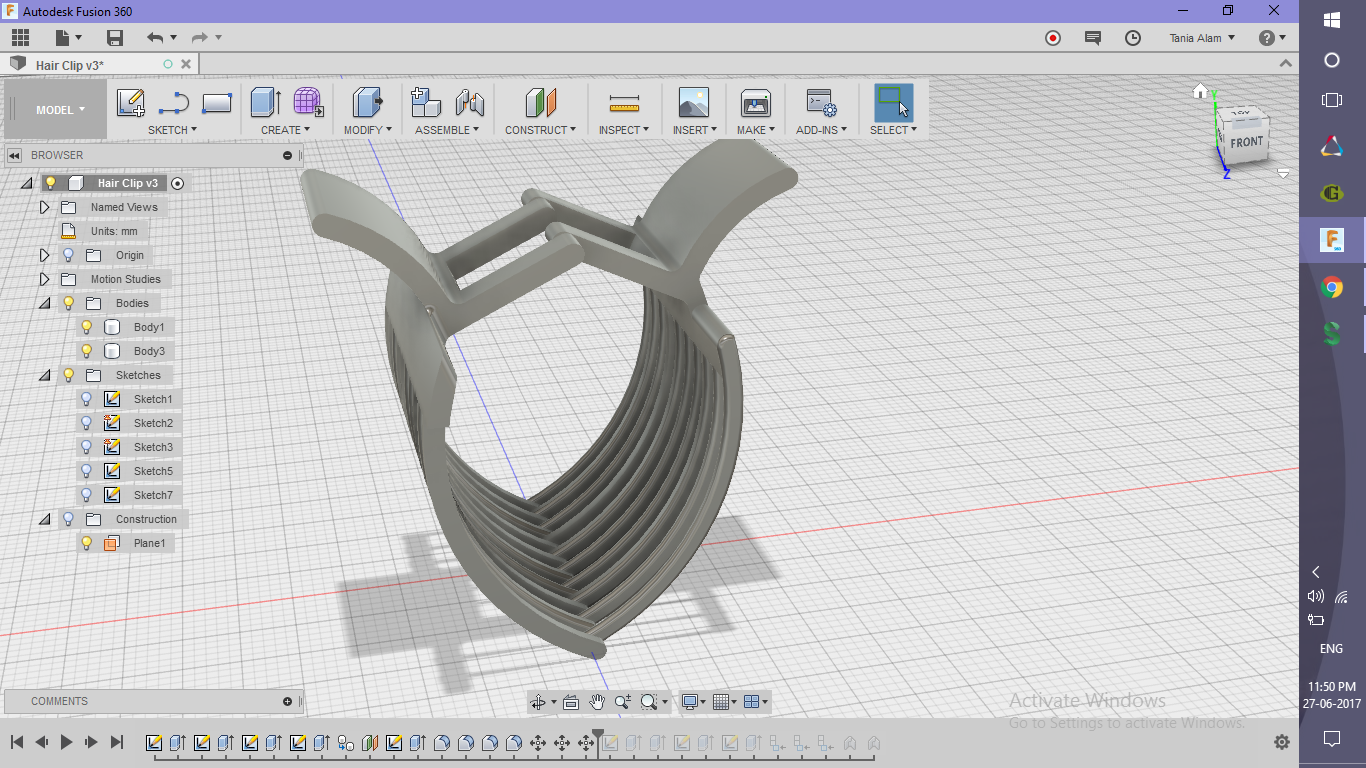Collapse the BROWSER panel with the double arrows
The height and width of the screenshot is (768, 1366).
tap(15, 155)
